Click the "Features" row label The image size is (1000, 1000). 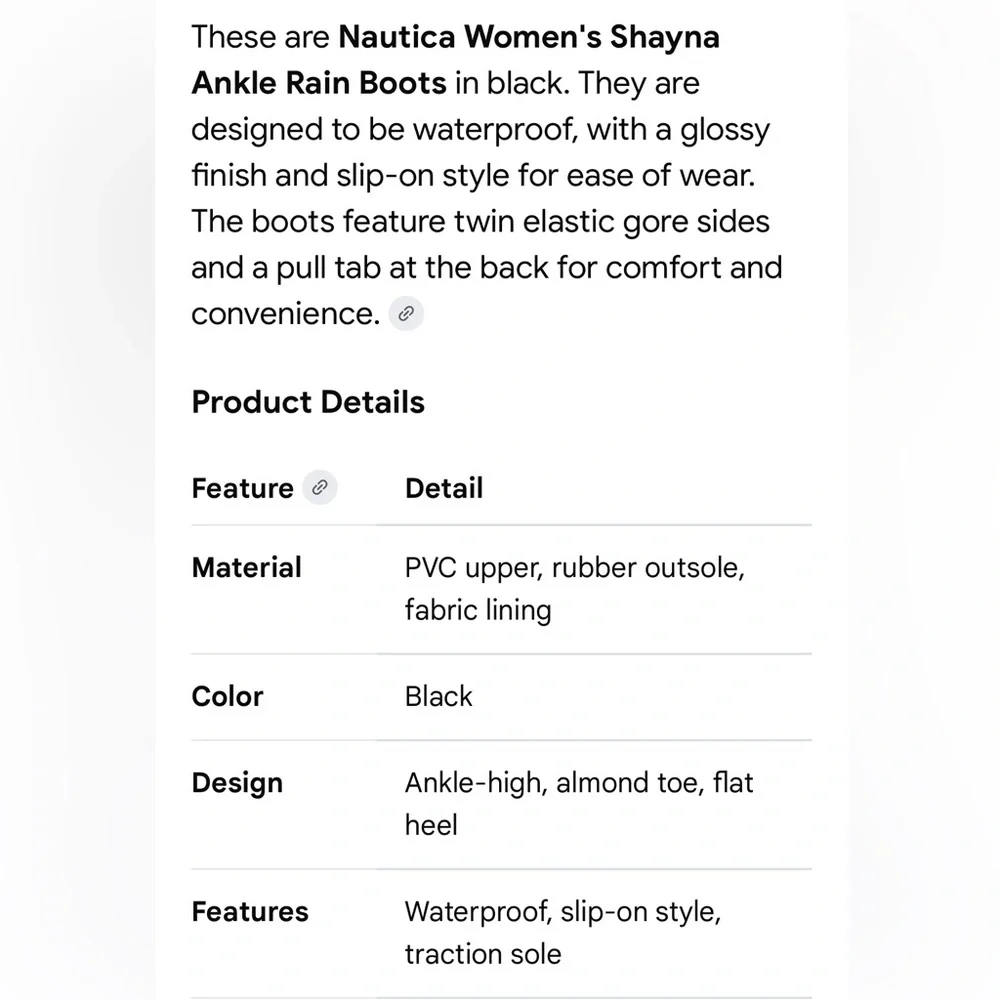pyautogui.click(x=250, y=912)
